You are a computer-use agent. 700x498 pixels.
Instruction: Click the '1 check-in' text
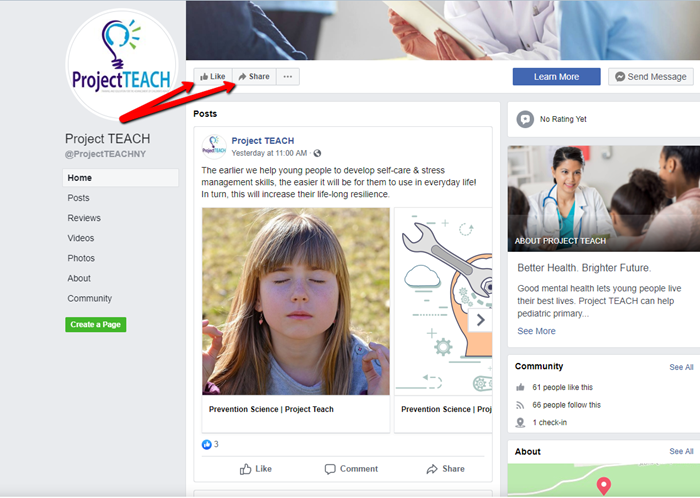pos(550,423)
